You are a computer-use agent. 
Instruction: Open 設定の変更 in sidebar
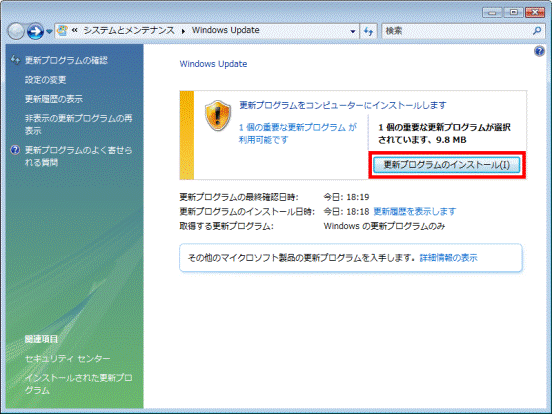pos(45,80)
